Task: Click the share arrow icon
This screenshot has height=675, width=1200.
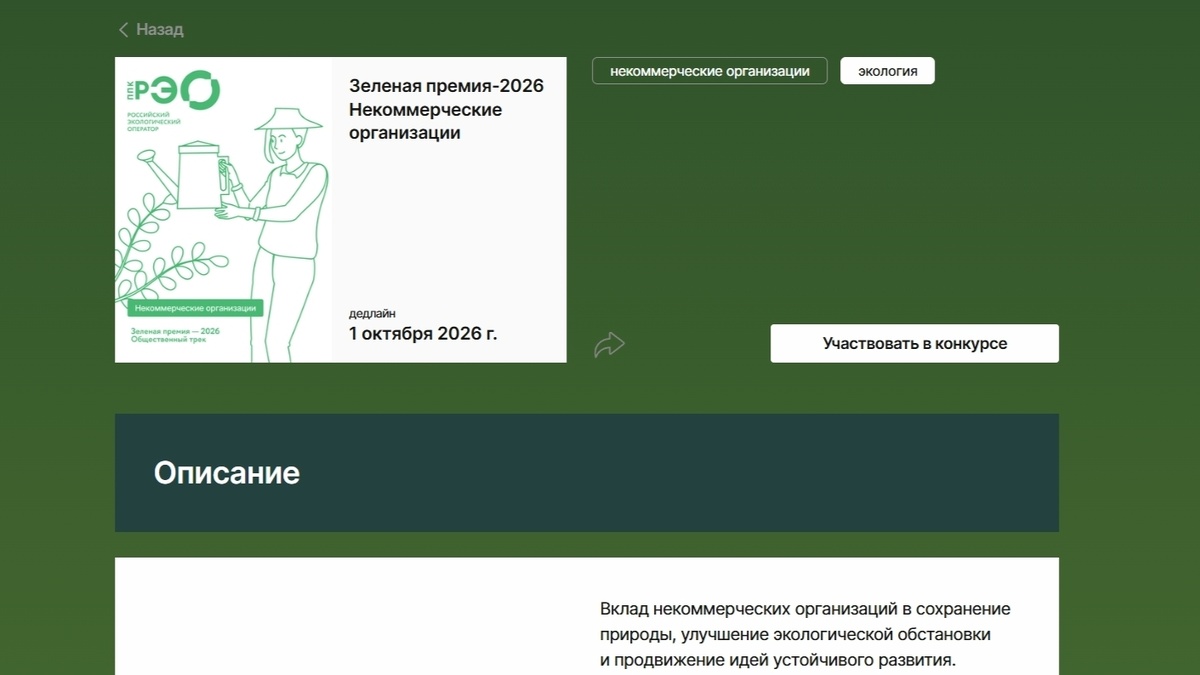Action: click(609, 345)
